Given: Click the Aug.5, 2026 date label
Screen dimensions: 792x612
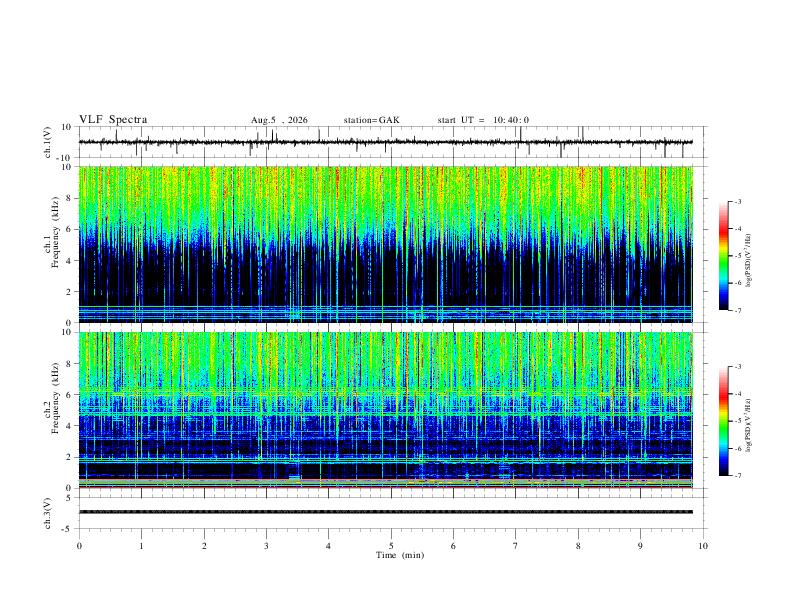Looking at the screenshot, I should pyautogui.click(x=279, y=120).
